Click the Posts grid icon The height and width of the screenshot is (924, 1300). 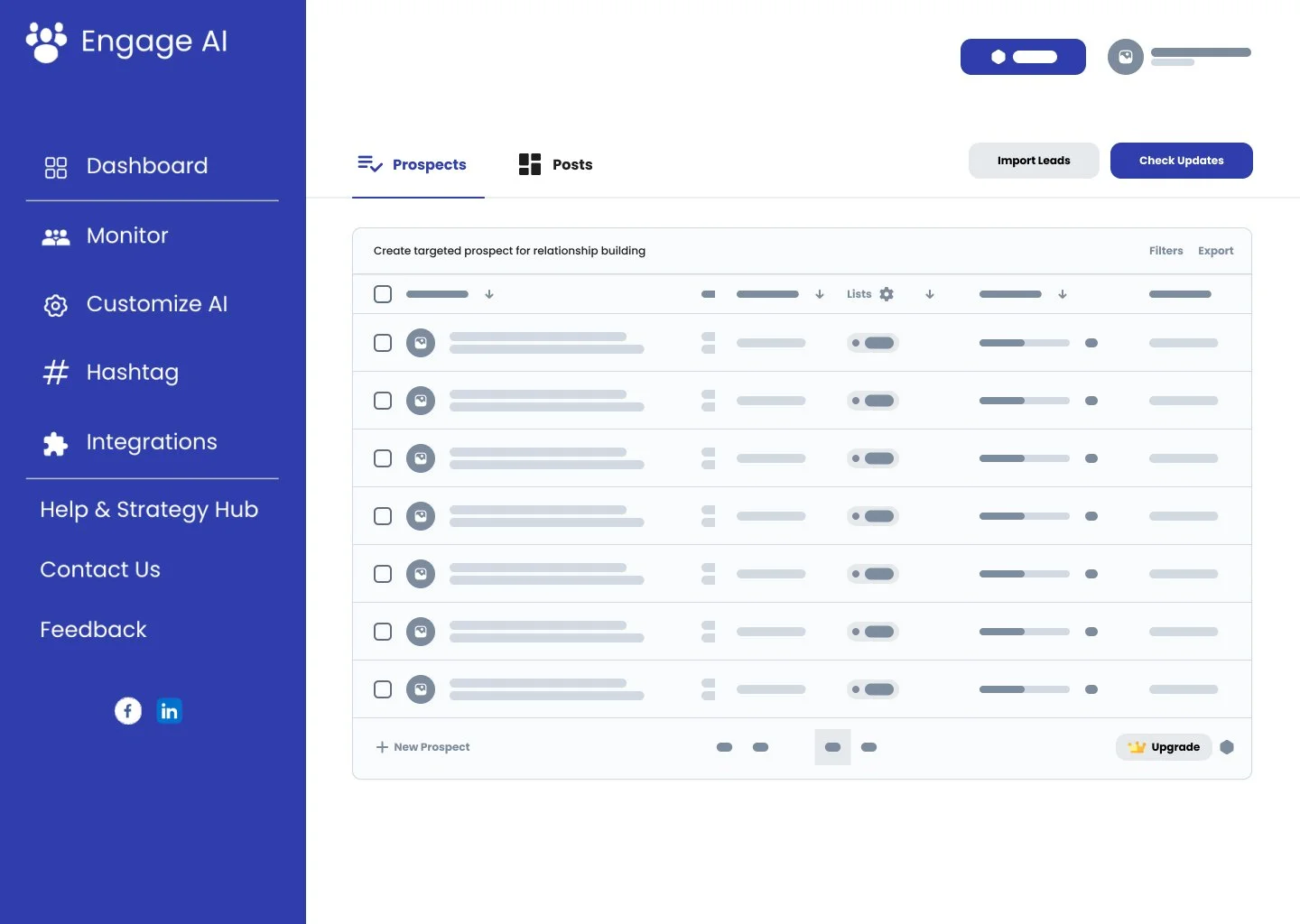(530, 164)
